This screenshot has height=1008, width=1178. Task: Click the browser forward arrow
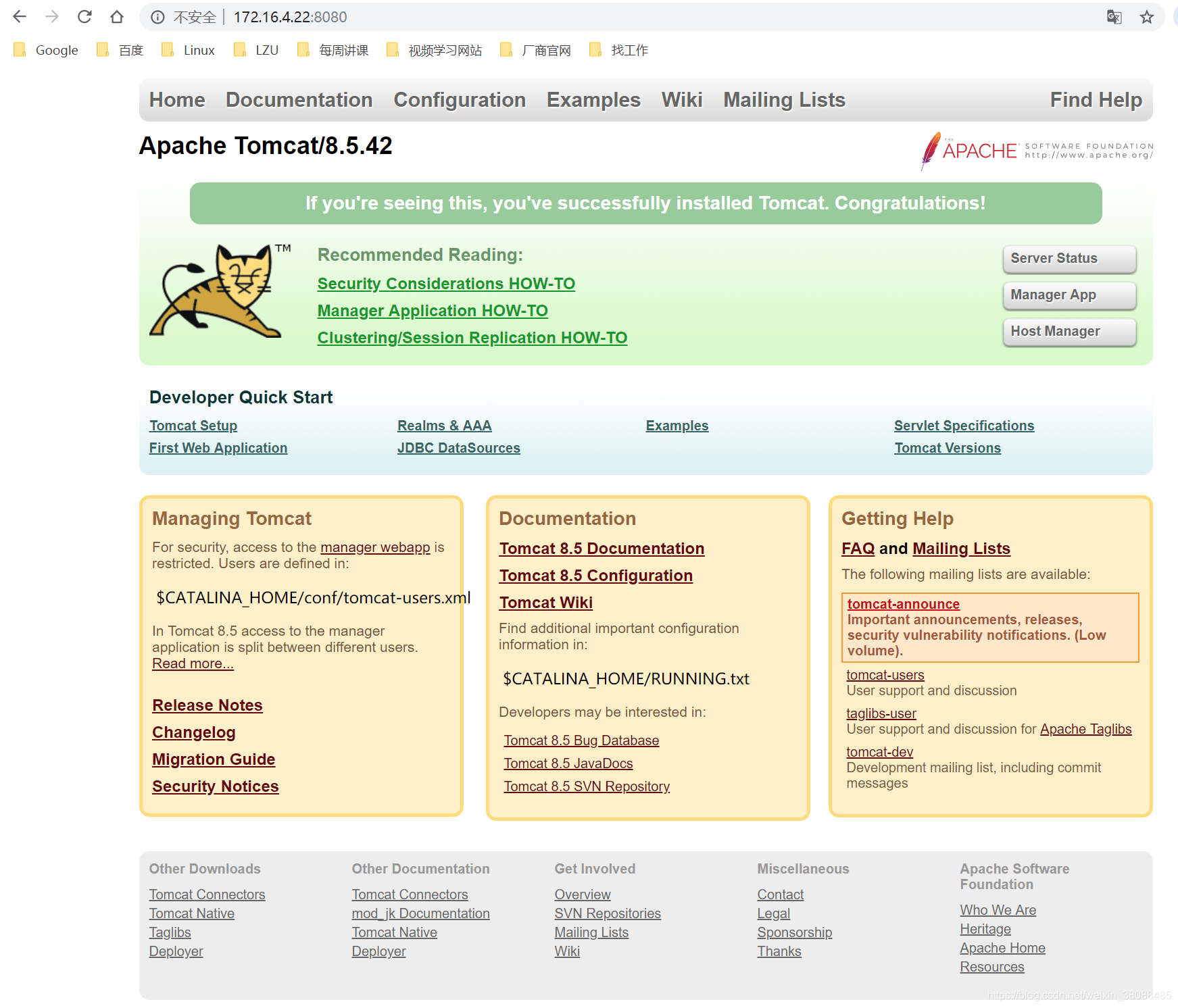pos(52,17)
